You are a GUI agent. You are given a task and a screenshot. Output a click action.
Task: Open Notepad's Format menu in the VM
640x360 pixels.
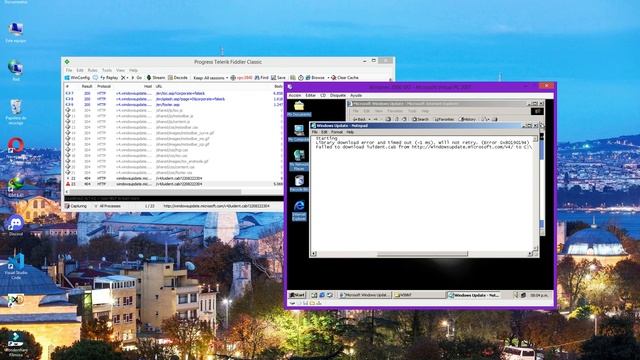(337, 132)
